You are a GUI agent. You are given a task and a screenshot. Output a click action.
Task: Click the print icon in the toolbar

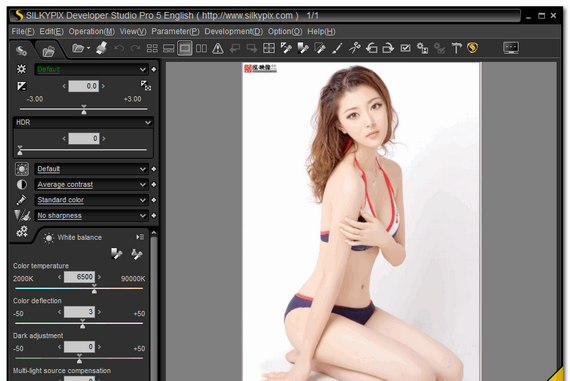(102, 48)
